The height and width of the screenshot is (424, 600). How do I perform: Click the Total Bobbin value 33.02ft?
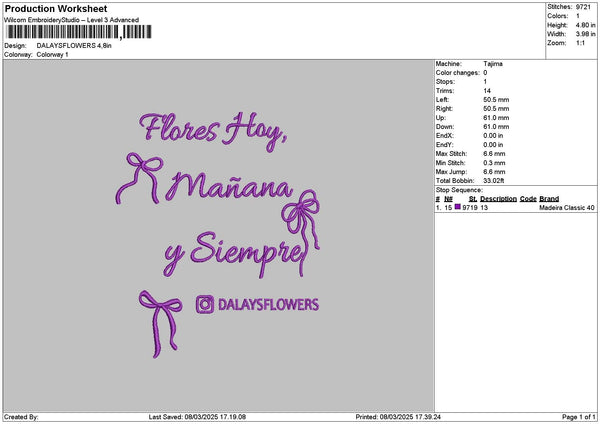493,181
